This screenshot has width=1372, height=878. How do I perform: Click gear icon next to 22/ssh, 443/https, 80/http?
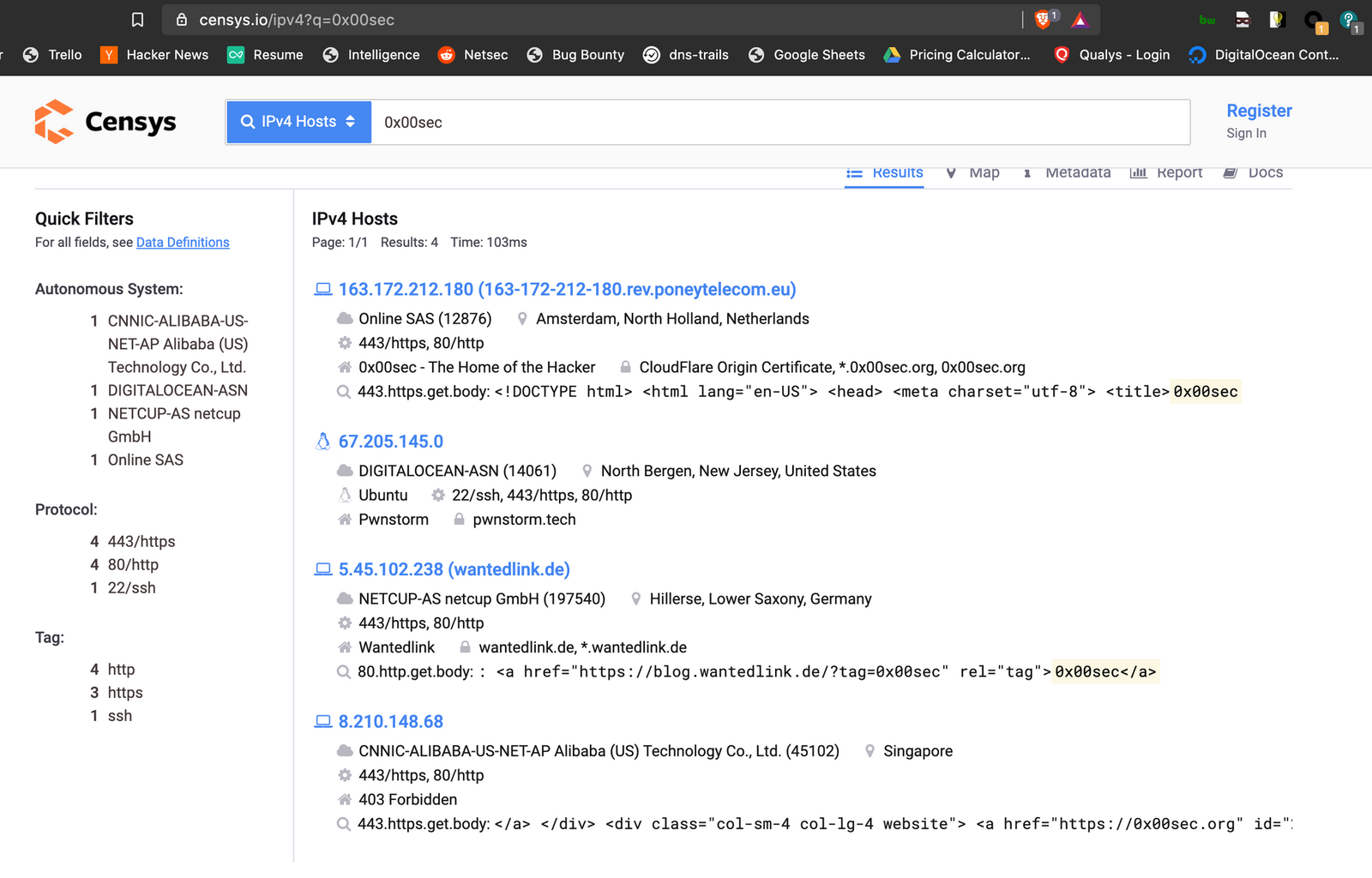[x=438, y=495]
